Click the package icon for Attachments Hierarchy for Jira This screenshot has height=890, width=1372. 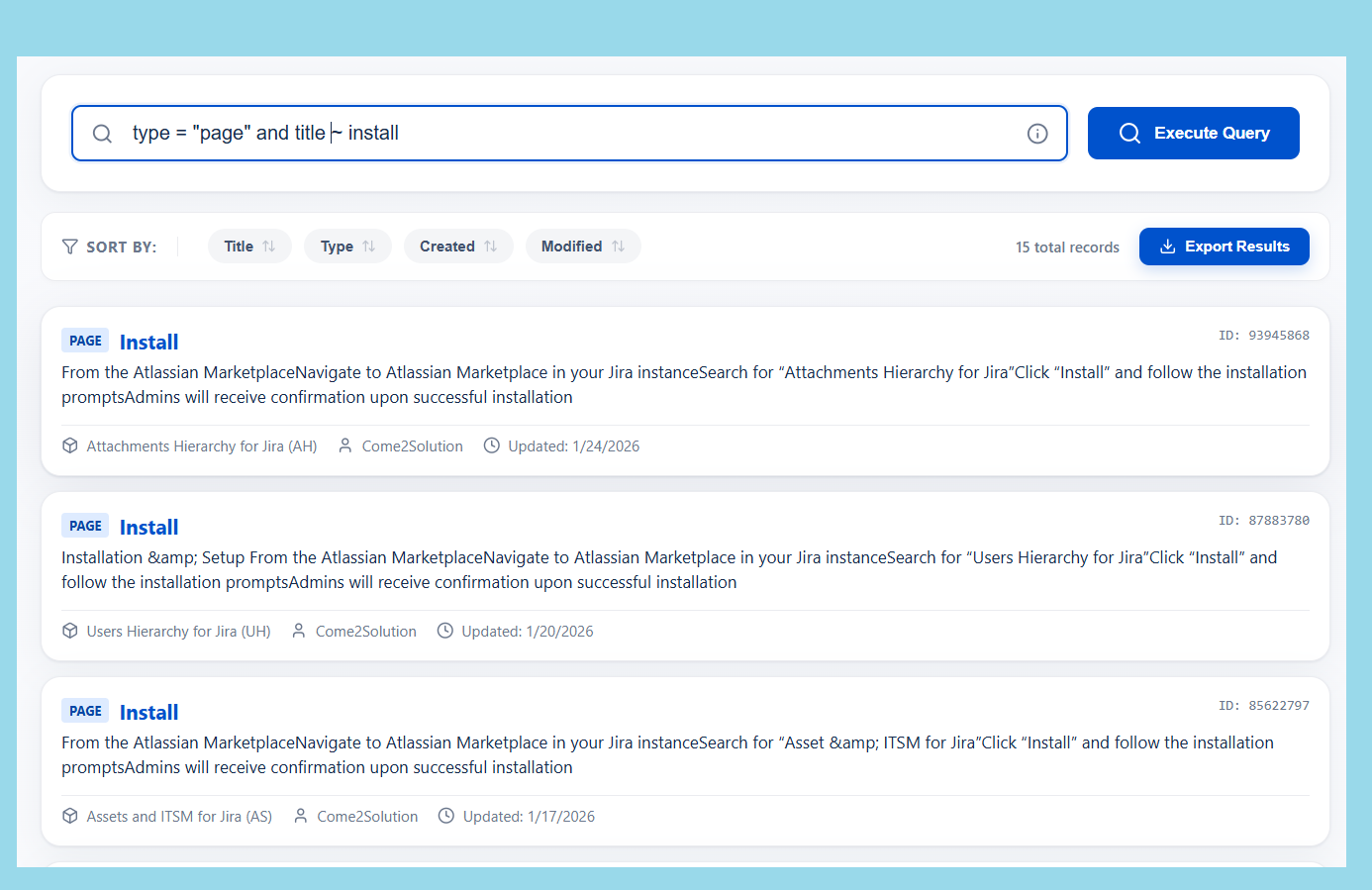coord(69,445)
